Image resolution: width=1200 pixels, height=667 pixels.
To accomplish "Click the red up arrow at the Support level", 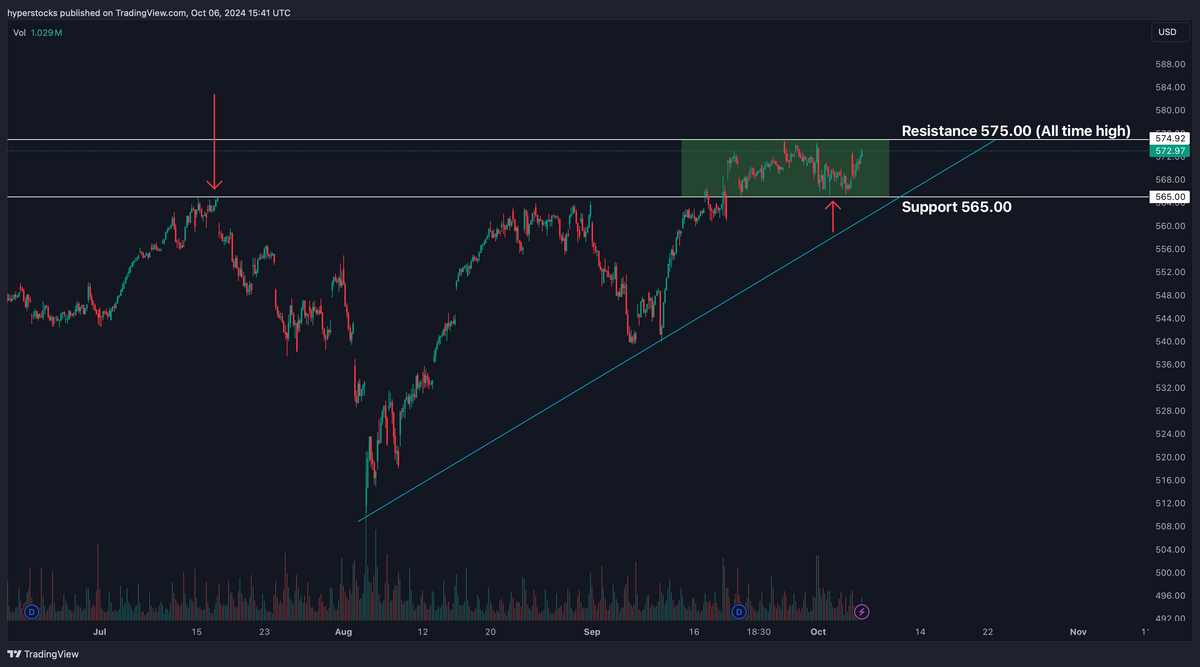I will click(x=834, y=215).
